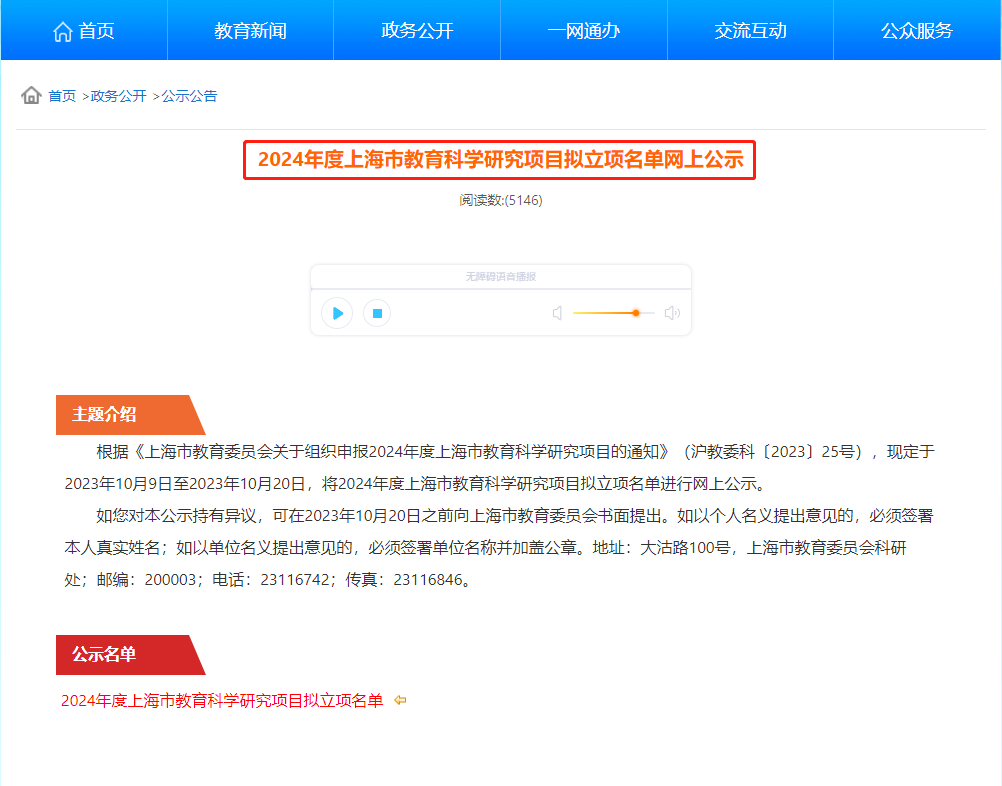The width and height of the screenshot is (1002, 786).
Task: Click the red 公示名单 section header
Action: coord(104,655)
